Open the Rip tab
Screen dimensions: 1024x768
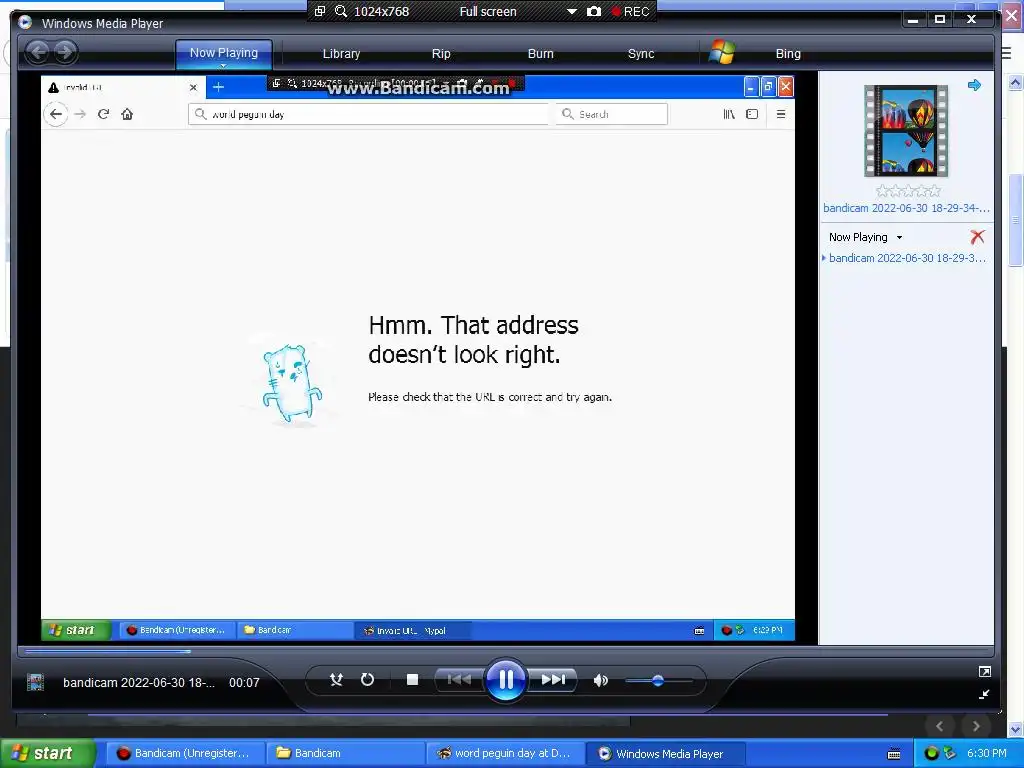[441, 54]
